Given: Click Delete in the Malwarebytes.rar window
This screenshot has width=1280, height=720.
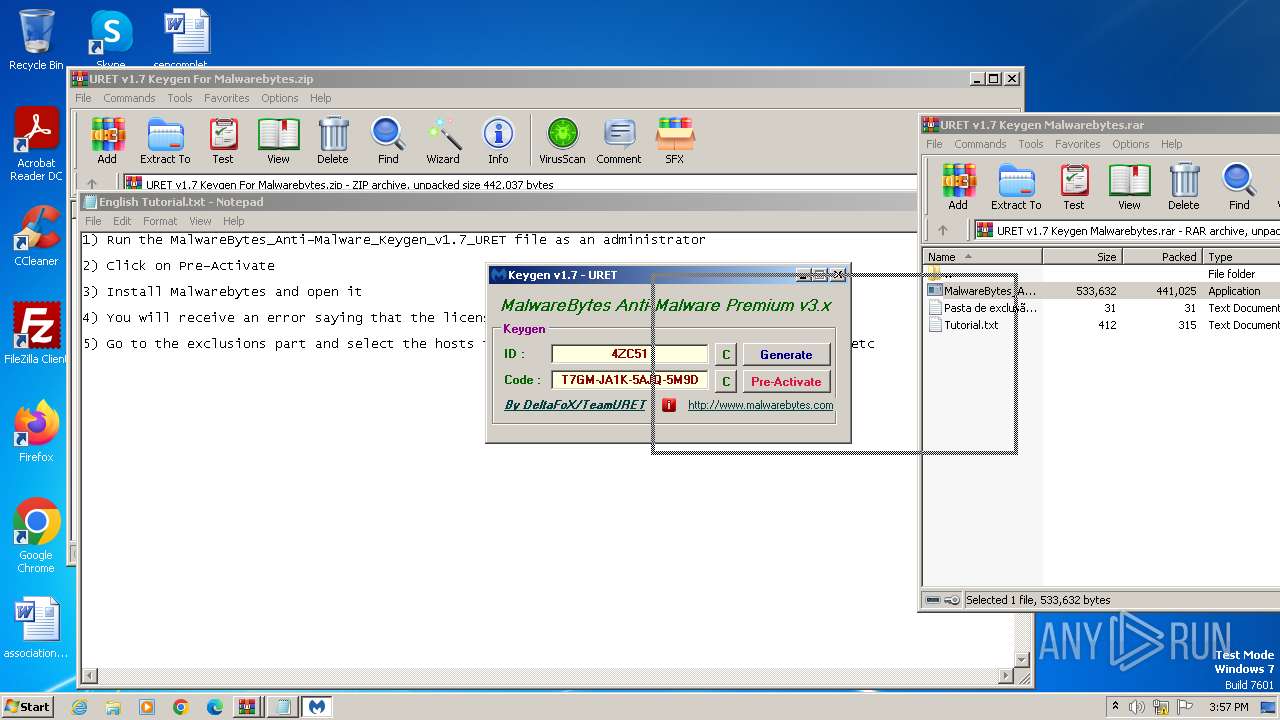Looking at the screenshot, I should coord(1184,187).
